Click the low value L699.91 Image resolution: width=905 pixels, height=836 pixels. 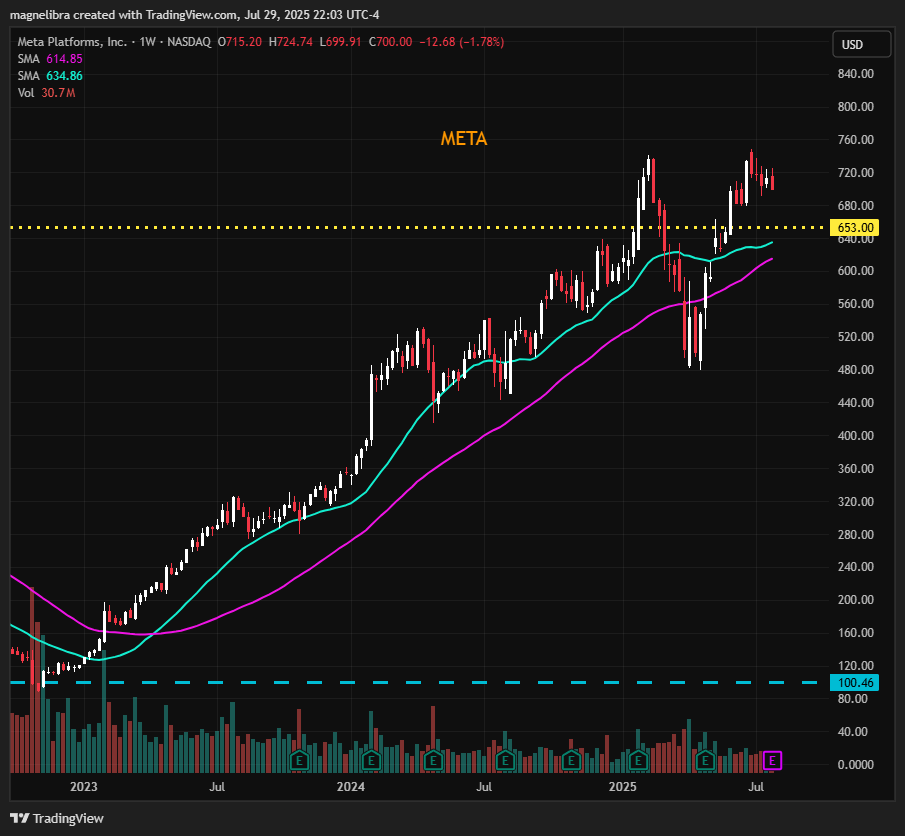341,42
